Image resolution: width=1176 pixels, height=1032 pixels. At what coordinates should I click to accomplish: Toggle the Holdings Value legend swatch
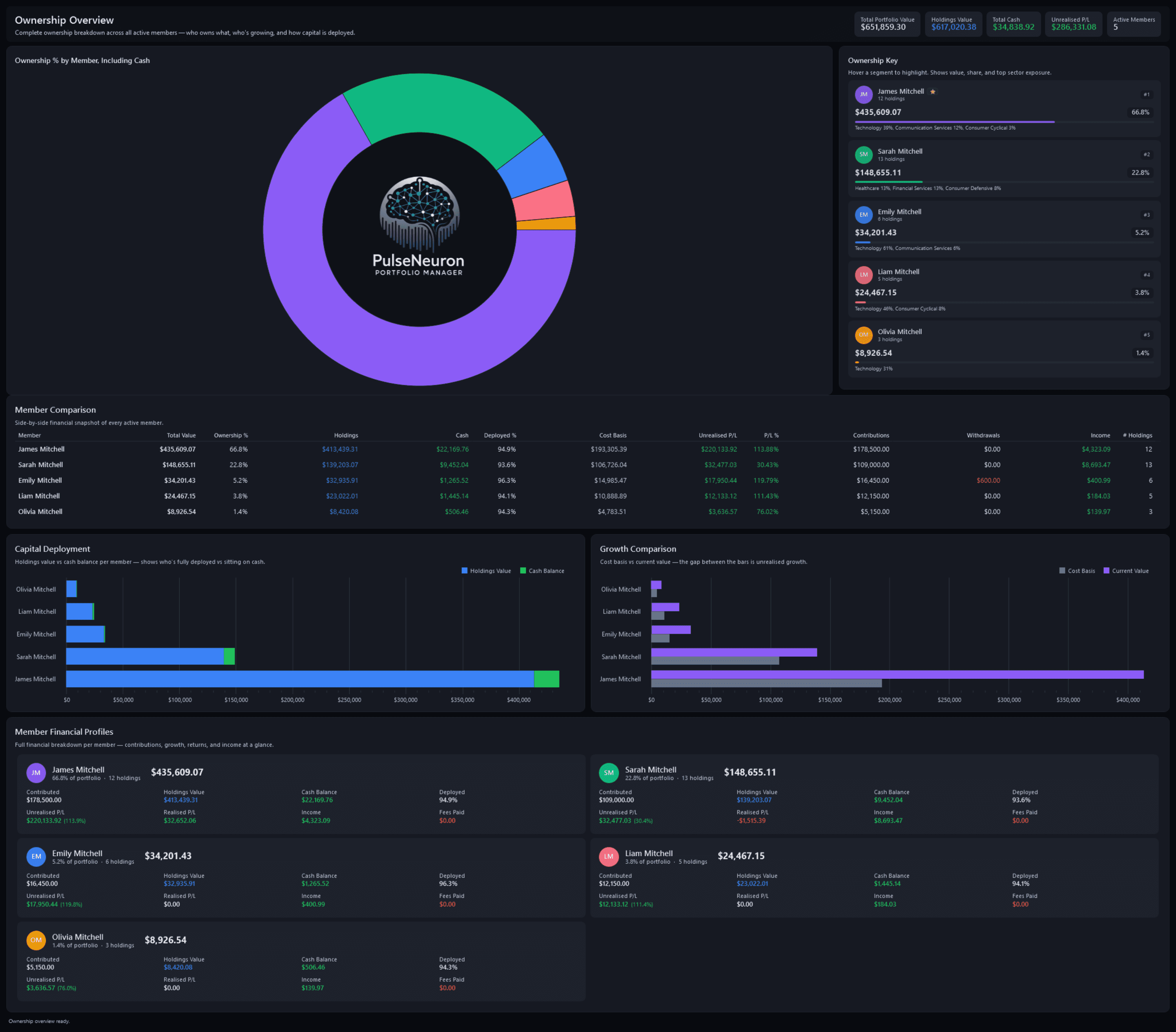click(x=464, y=571)
